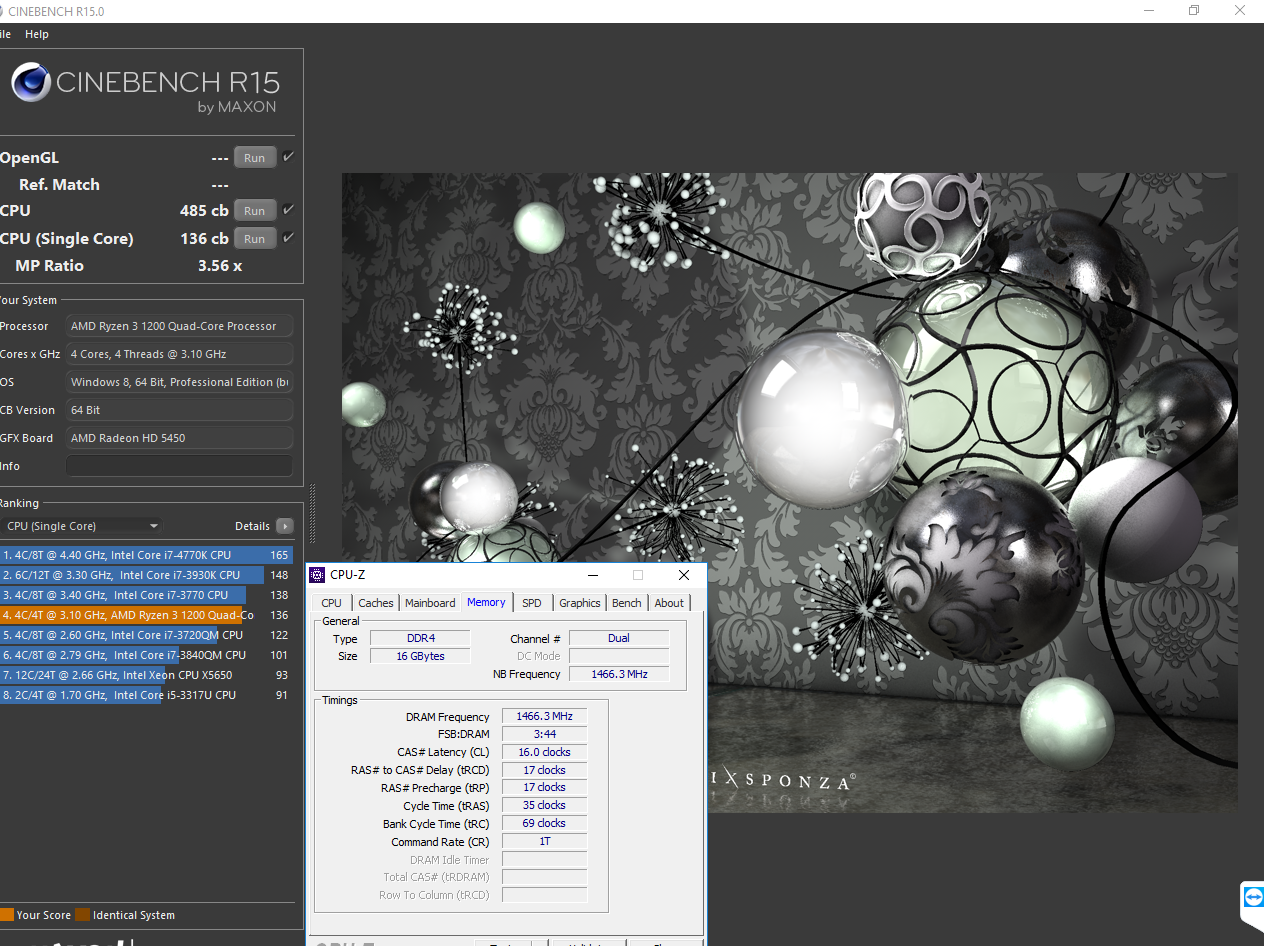Toggle the CPU (Single Core) test checkbox
This screenshot has width=1264, height=946.
tap(289, 238)
